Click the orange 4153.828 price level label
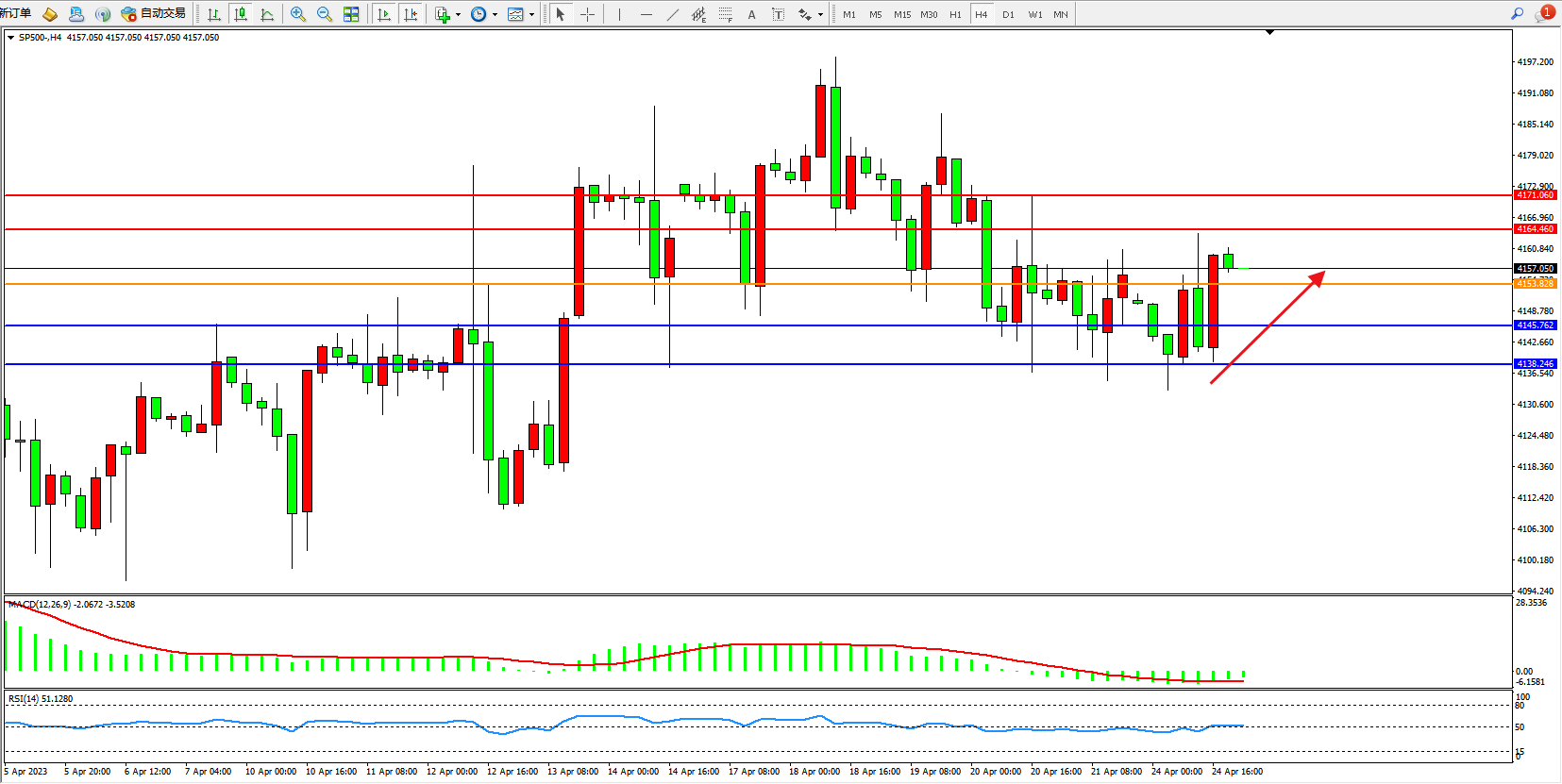The width and height of the screenshot is (1562, 784). coord(1535,284)
